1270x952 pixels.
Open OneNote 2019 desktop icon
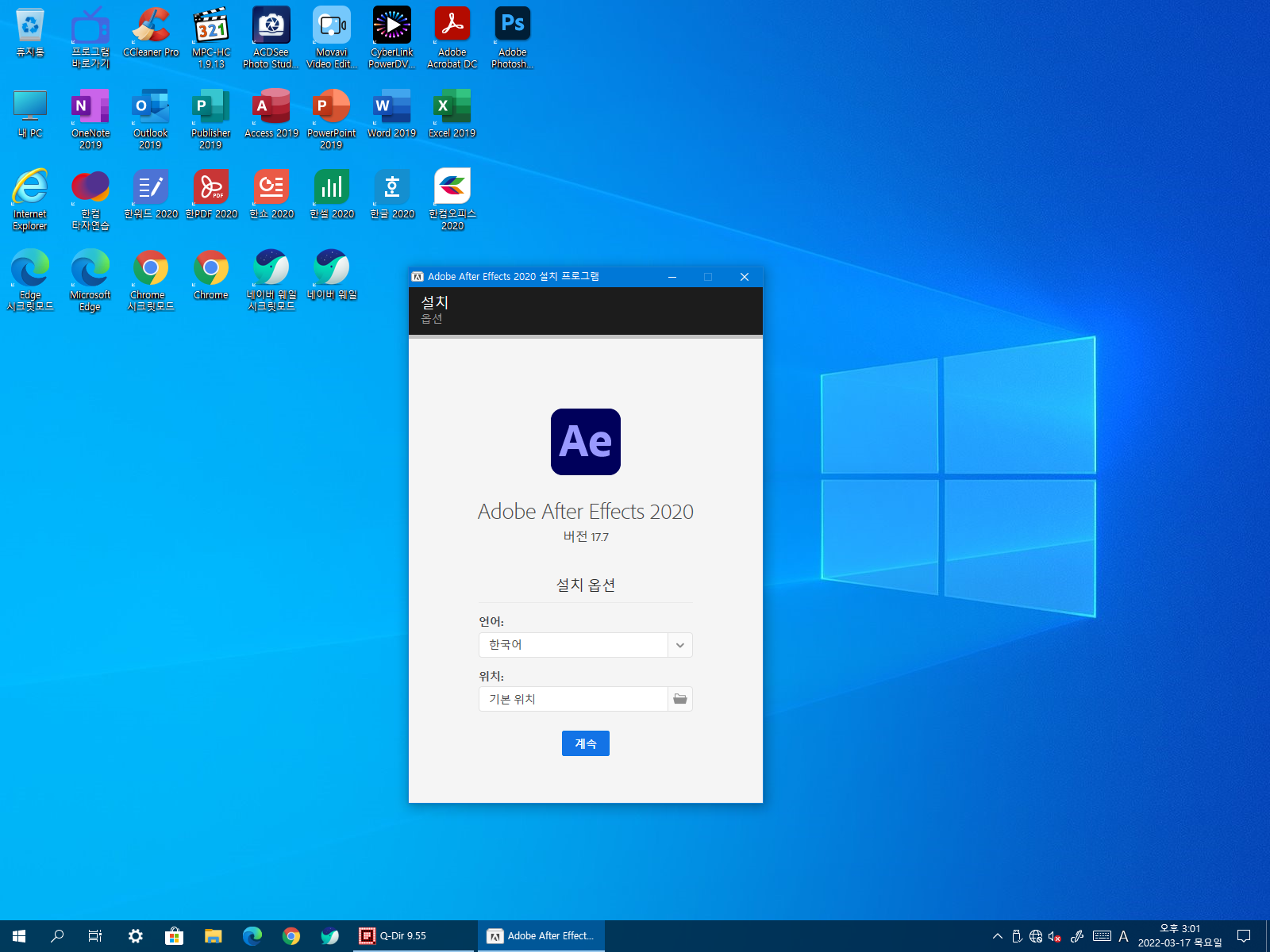coord(90,119)
